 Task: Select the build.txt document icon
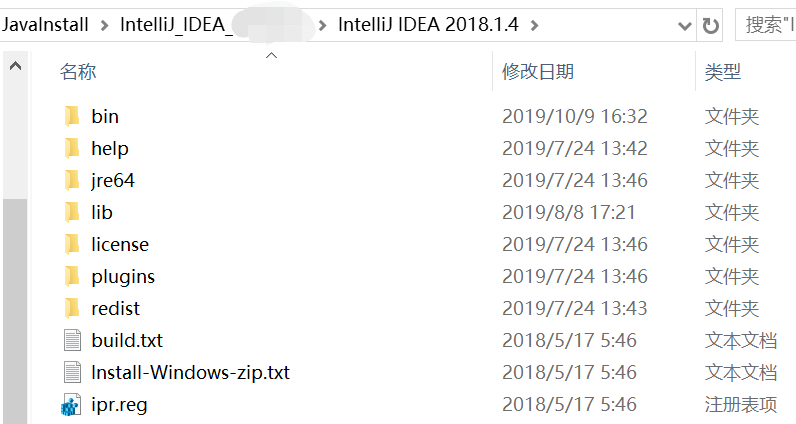click(x=71, y=340)
